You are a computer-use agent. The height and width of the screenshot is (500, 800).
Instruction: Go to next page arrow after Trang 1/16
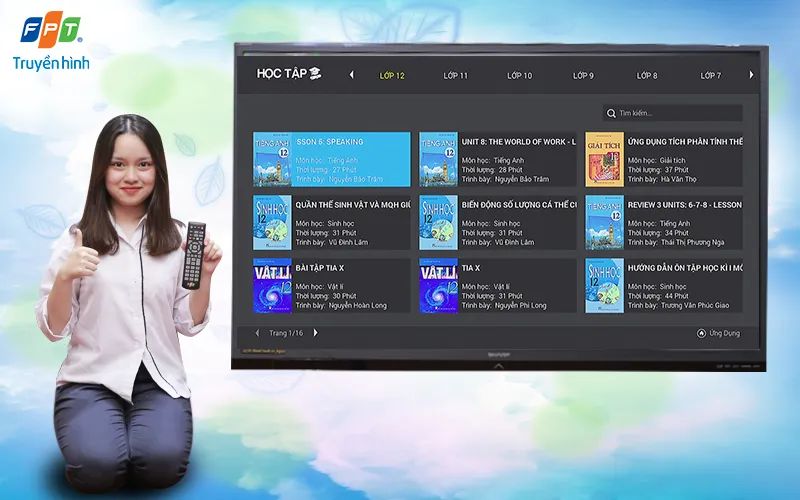[316, 333]
